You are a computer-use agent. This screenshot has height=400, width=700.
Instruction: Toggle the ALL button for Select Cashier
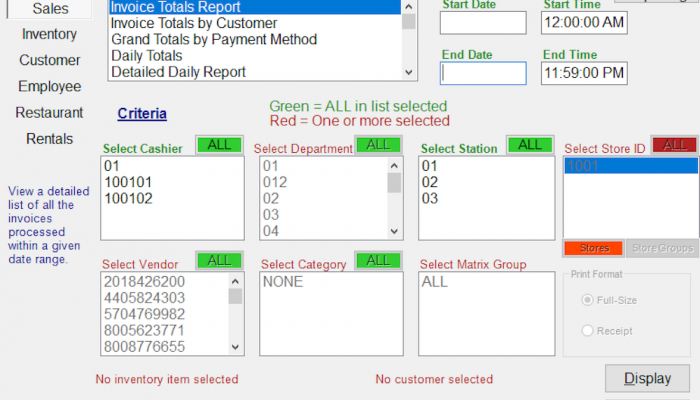[219, 145]
